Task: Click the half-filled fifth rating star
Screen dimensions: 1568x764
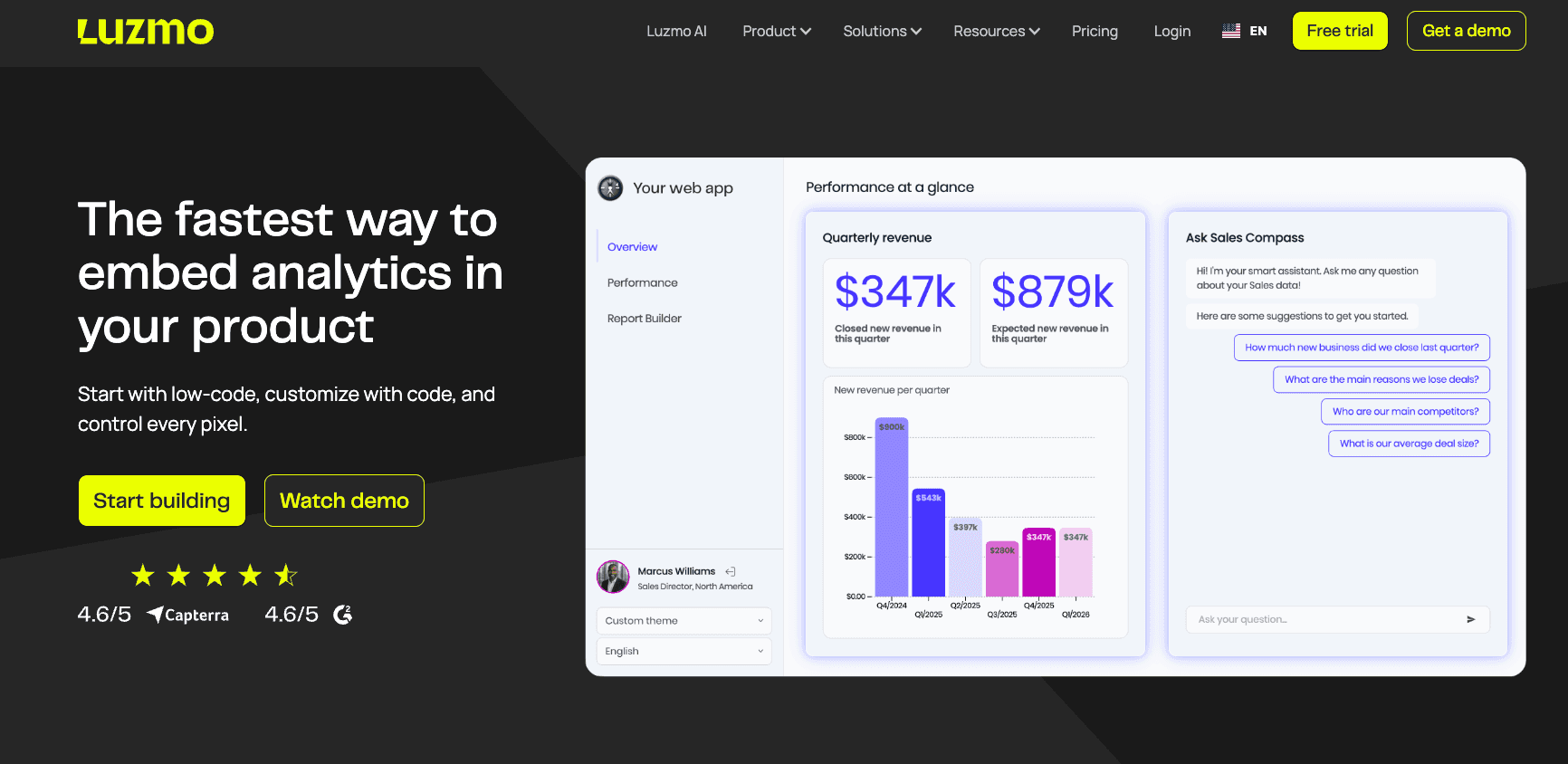Action: [286, 575]
